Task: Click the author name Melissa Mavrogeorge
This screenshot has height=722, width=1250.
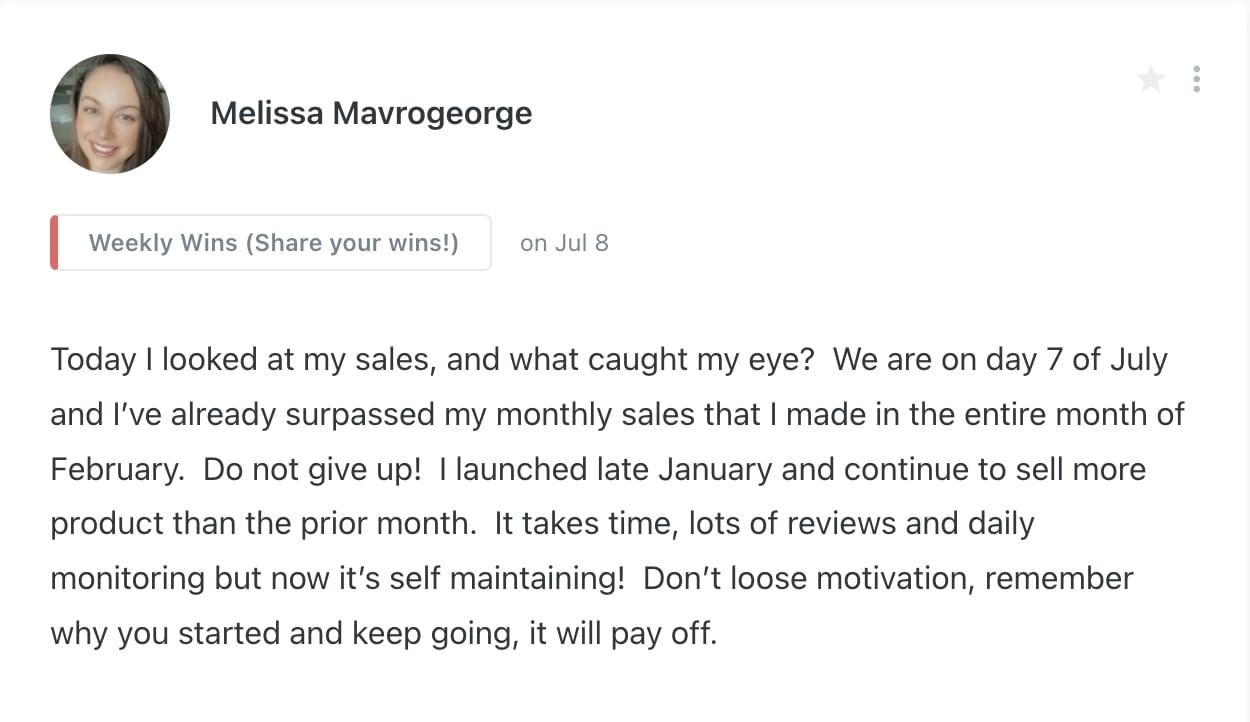Action: click(x=371, y=114)
